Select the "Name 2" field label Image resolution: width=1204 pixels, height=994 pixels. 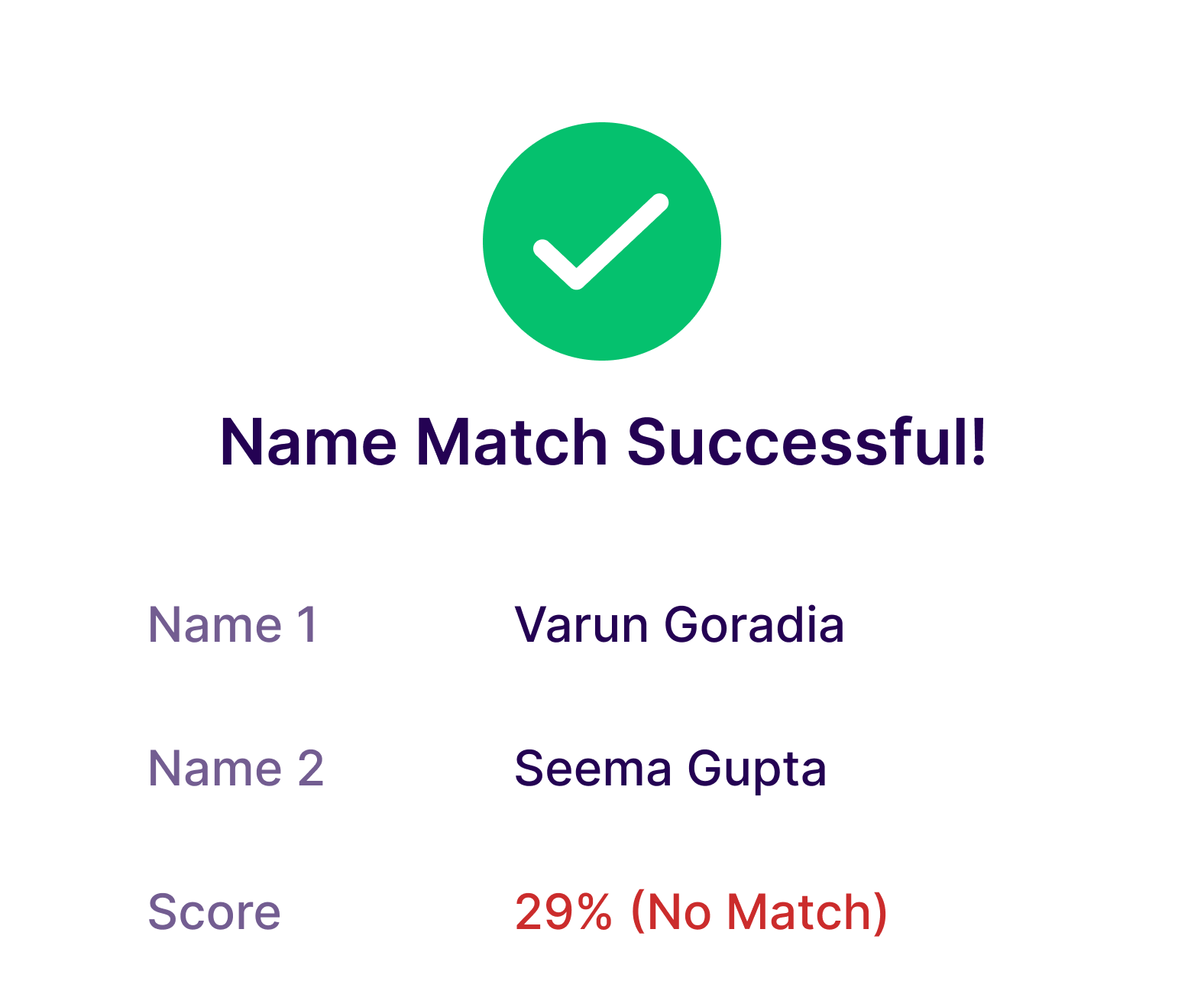[236, 768]
